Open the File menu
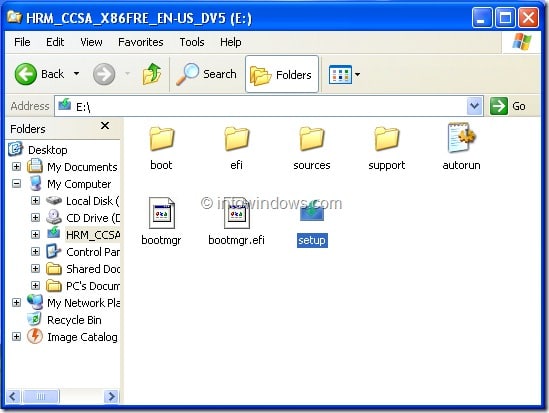This screenshot has width=549, height=413. click(x=22, y=42)
